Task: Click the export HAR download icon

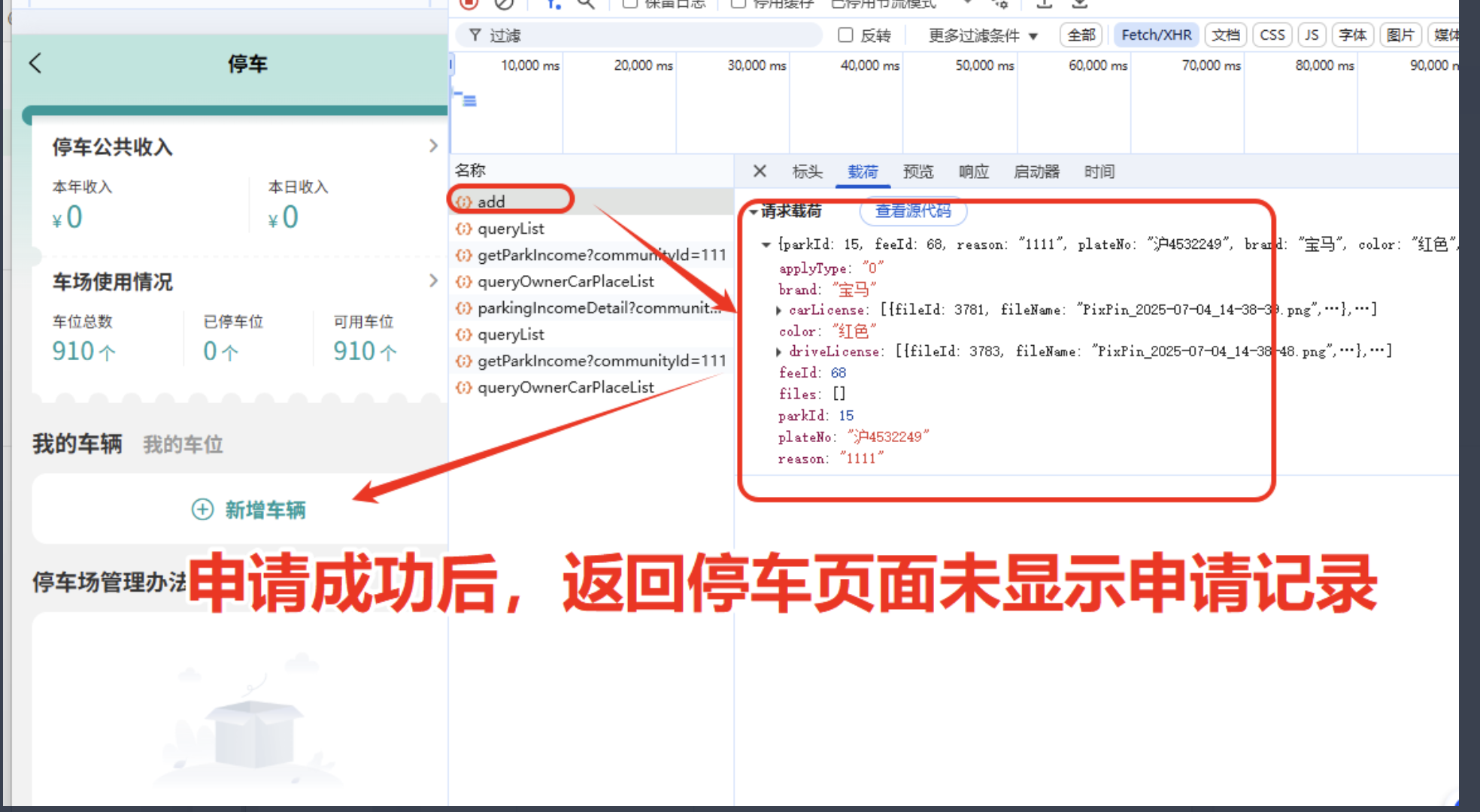Action: pyautogui.click(x=1080, y=4)
